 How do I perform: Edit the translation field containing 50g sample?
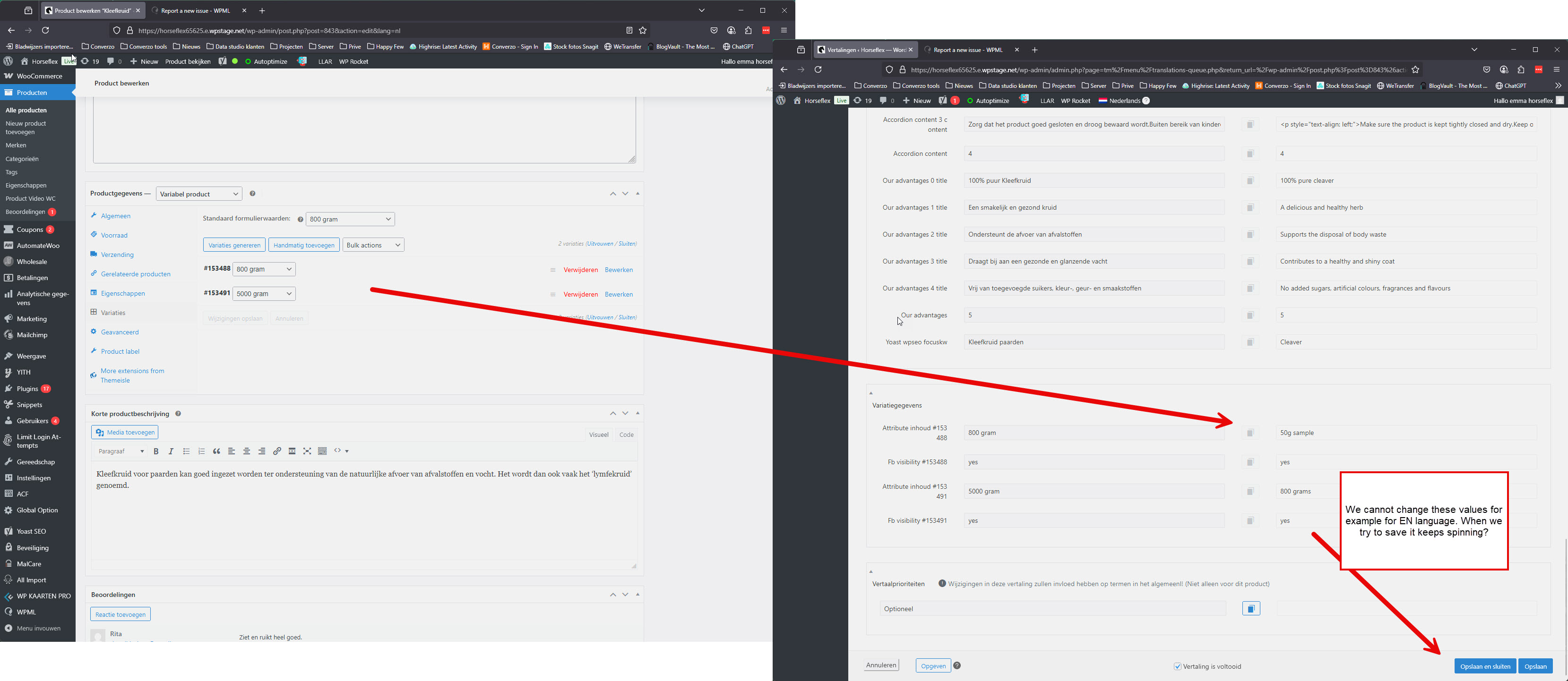pyautogui.click(x=1406, y=433)
